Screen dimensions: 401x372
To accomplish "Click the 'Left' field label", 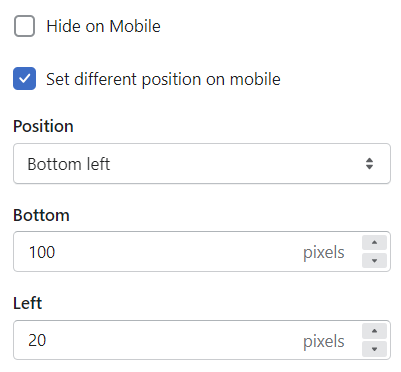I will click(x=28, y=303).
